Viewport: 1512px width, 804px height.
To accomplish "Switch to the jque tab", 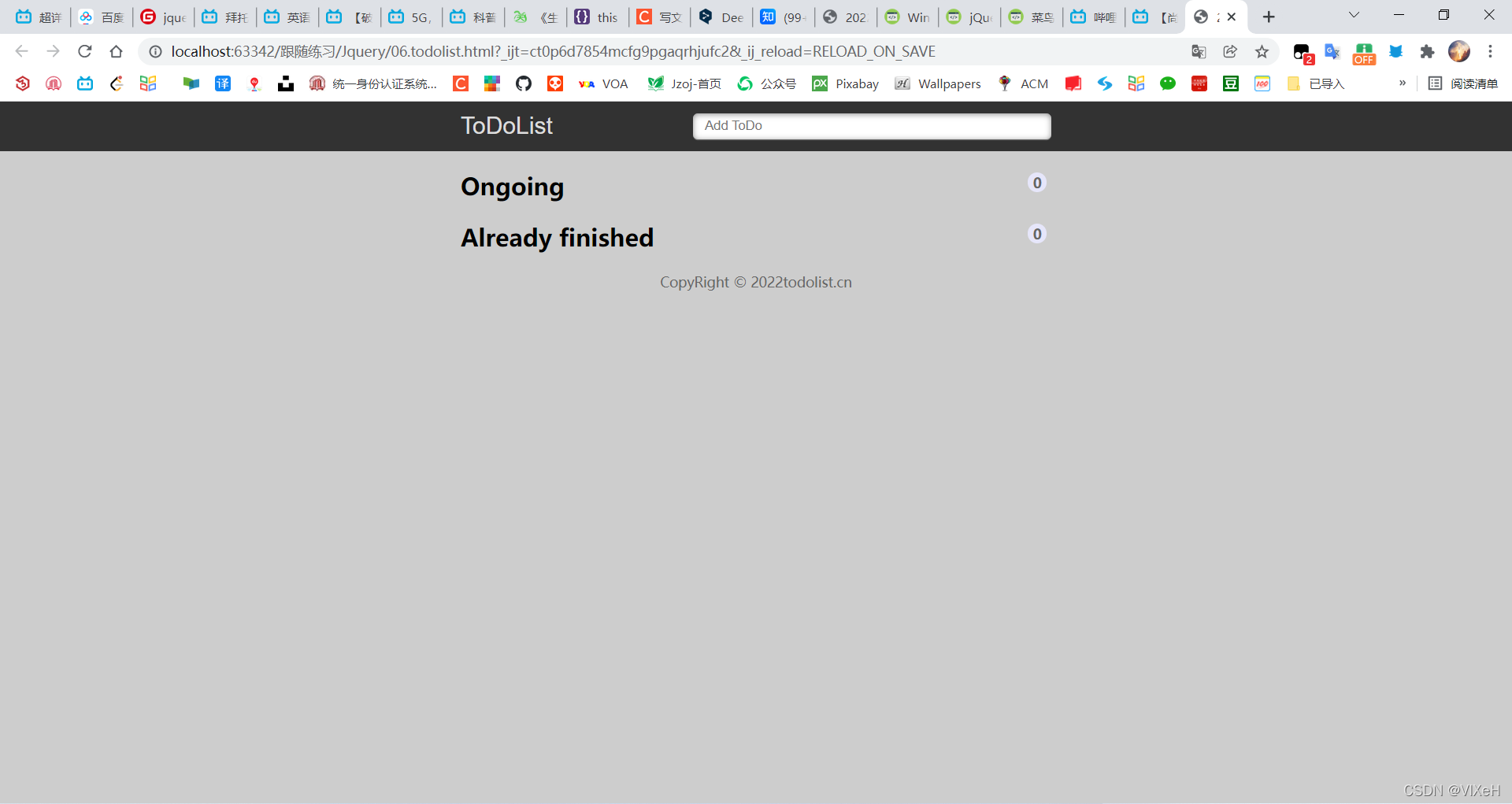I will 163,17.
